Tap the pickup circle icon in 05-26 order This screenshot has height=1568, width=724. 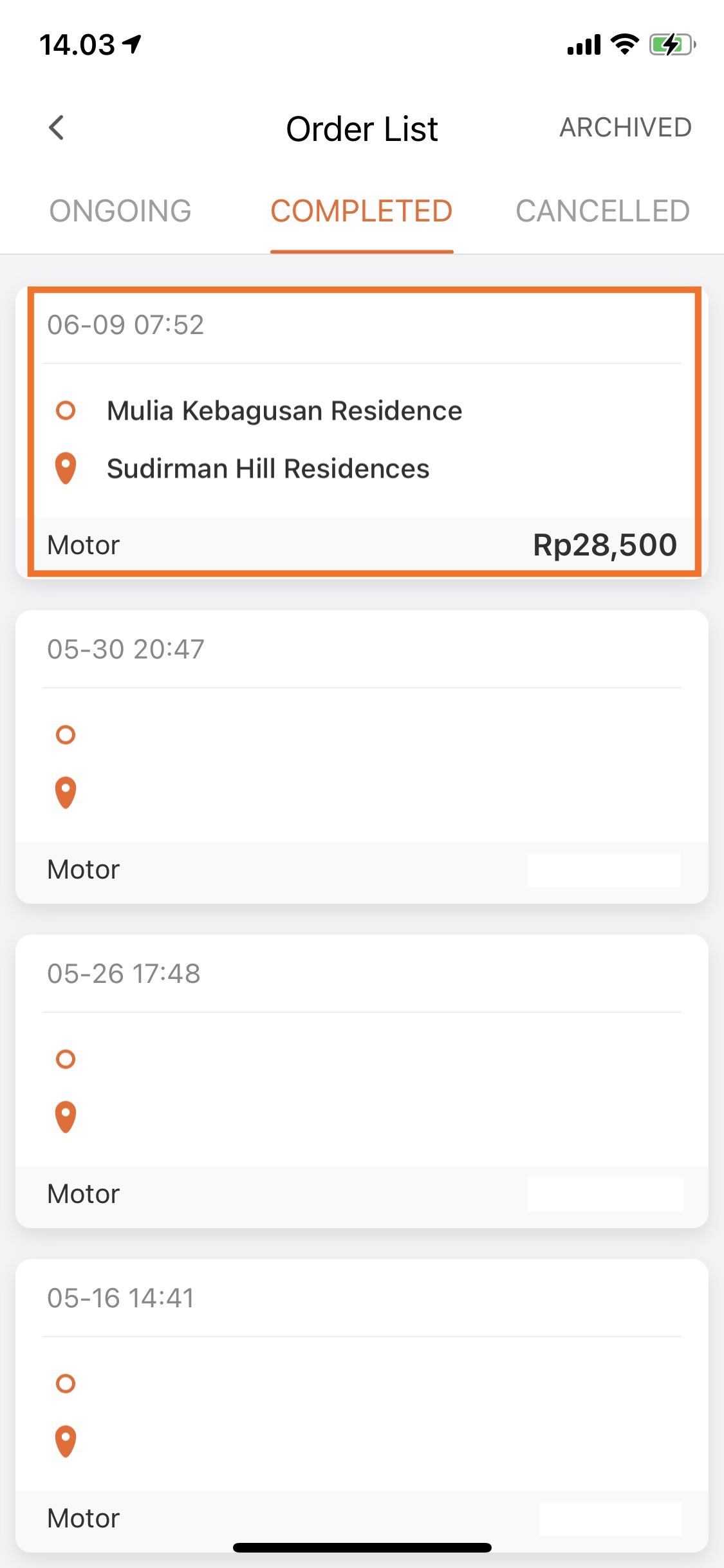click(66, 1059)
